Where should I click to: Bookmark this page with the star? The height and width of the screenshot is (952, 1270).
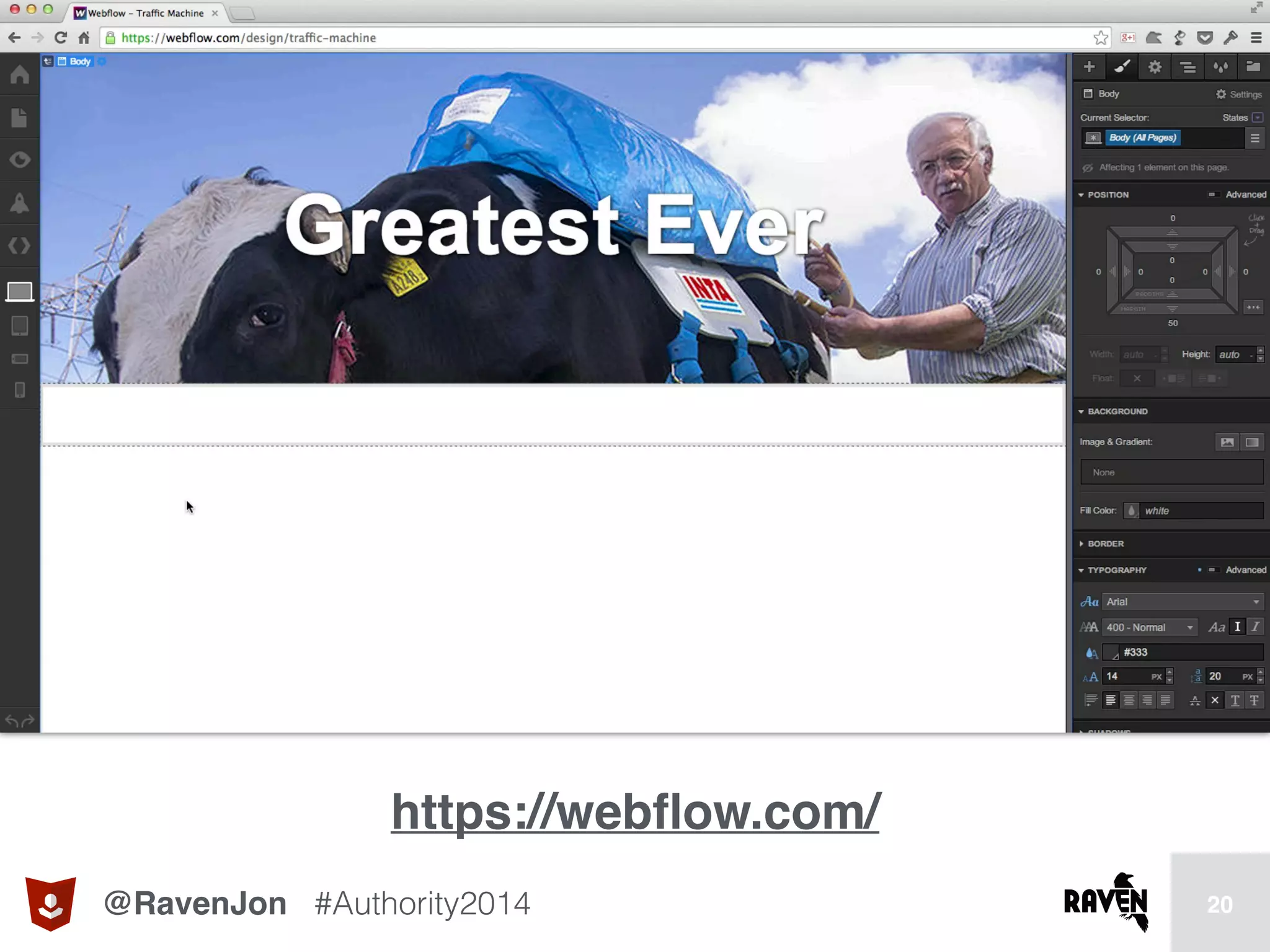pos(1101,38)
